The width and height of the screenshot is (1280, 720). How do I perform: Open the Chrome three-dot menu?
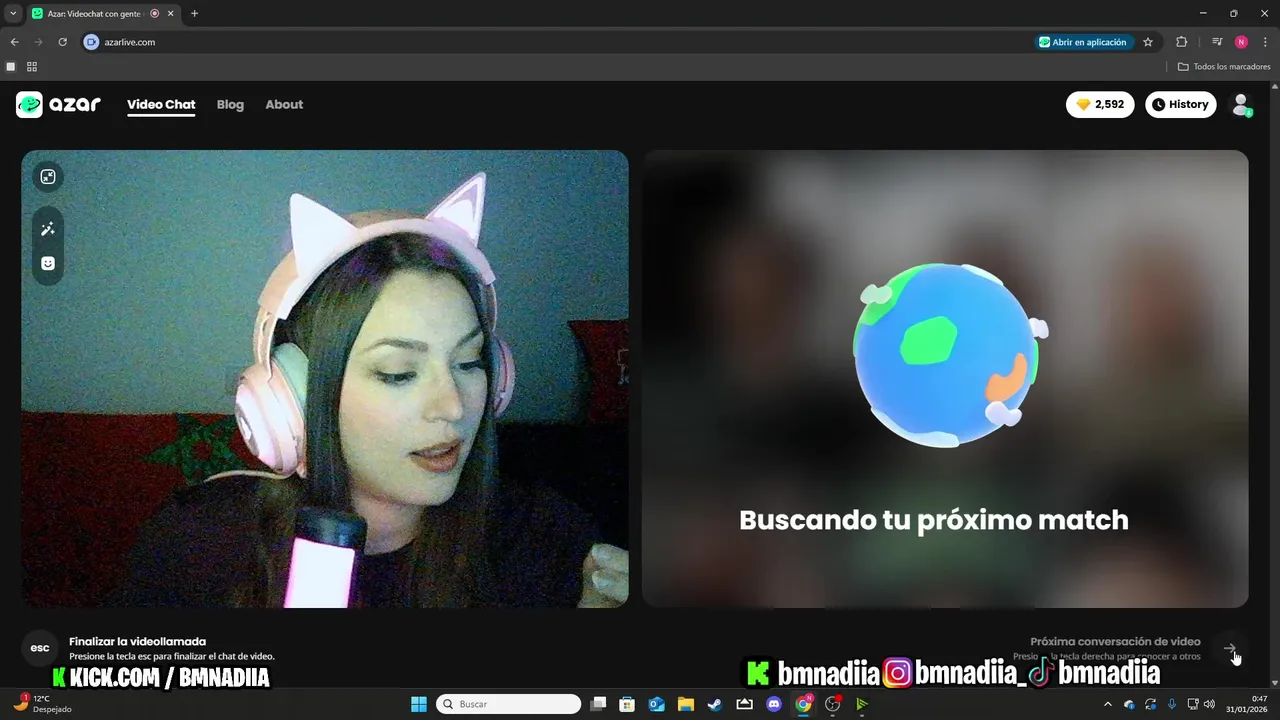coord(1265,42)
